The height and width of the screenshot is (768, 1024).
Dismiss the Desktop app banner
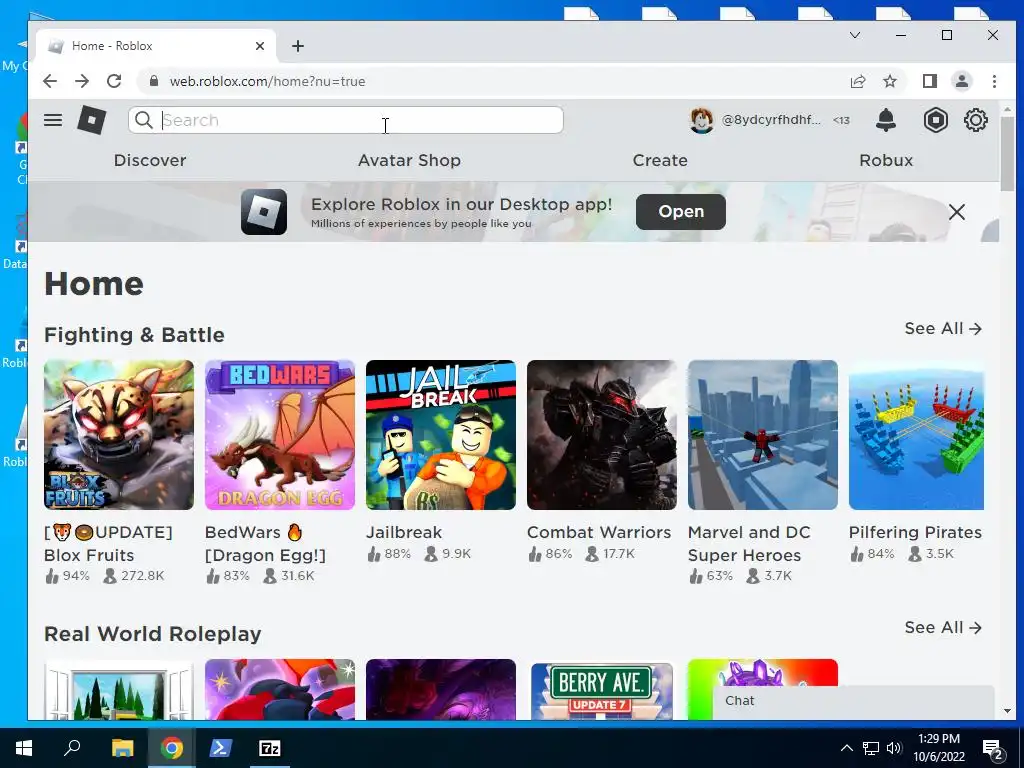click(x=957, y=212)
